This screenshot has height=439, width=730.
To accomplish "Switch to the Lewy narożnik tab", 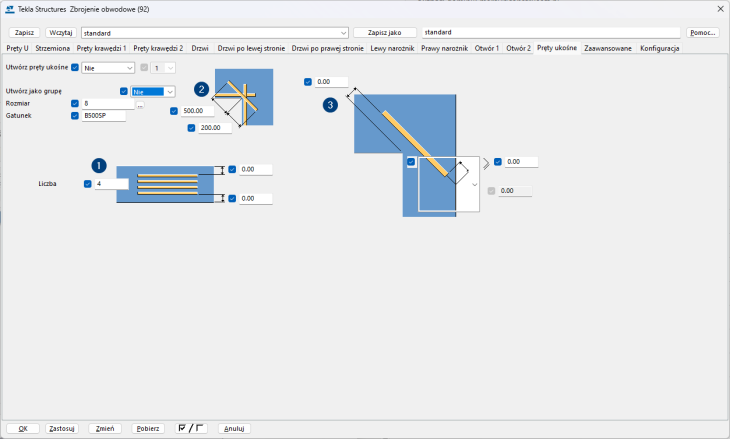I will [392, 48].
